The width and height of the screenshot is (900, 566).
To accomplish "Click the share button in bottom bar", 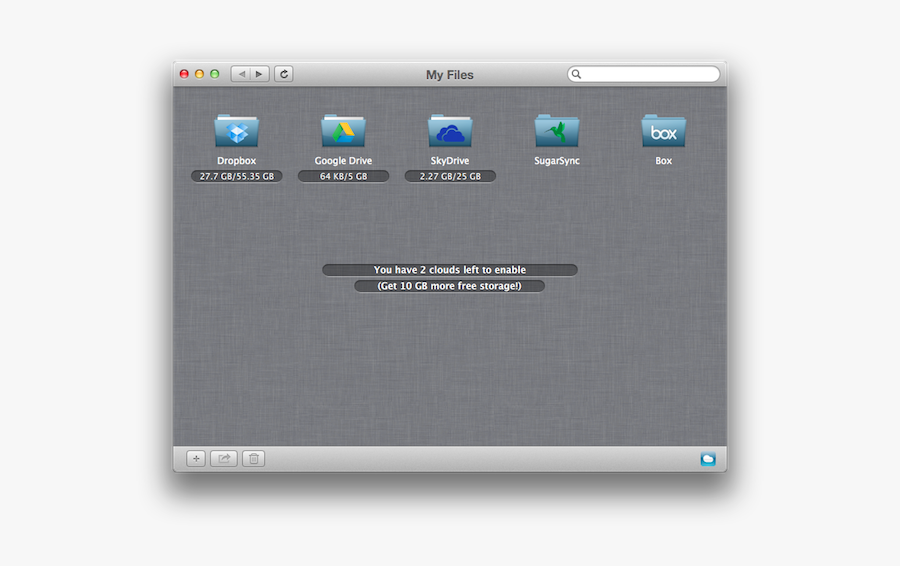I will click(x=224, y=459).
